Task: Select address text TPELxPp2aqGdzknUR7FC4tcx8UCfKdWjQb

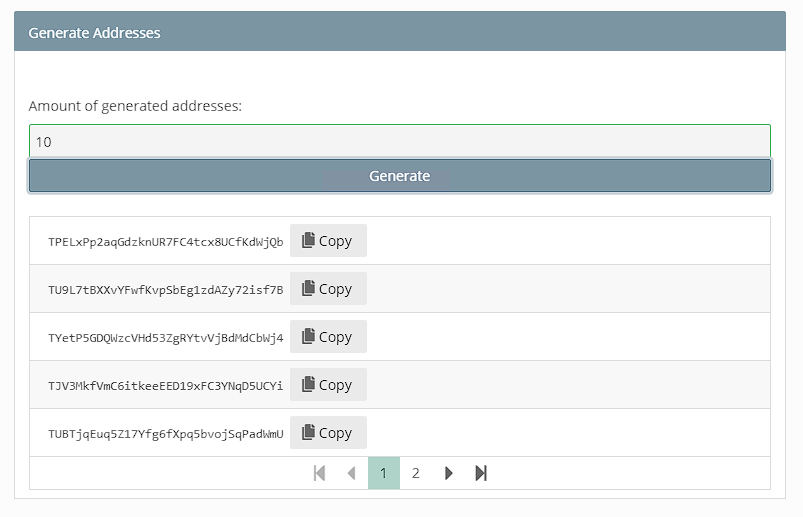Action: (x=165, y=242)
